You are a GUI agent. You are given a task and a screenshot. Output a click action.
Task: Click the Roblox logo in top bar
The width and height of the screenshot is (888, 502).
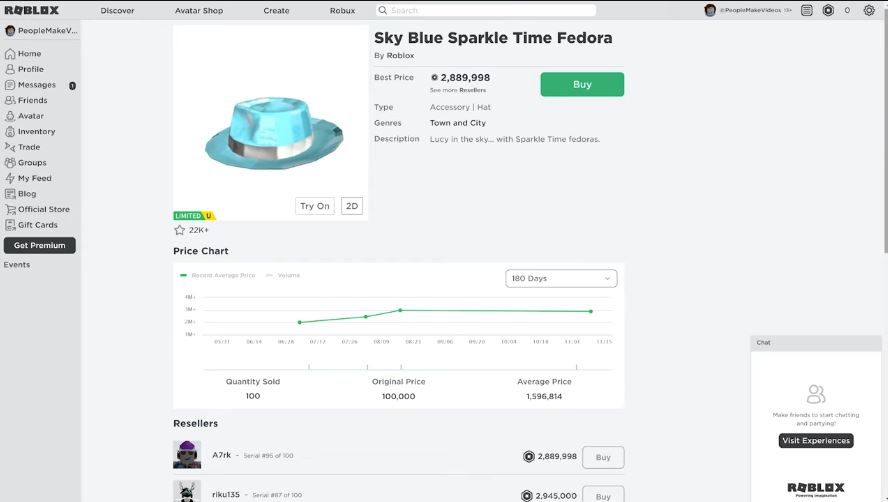click(x=32, y=10)
